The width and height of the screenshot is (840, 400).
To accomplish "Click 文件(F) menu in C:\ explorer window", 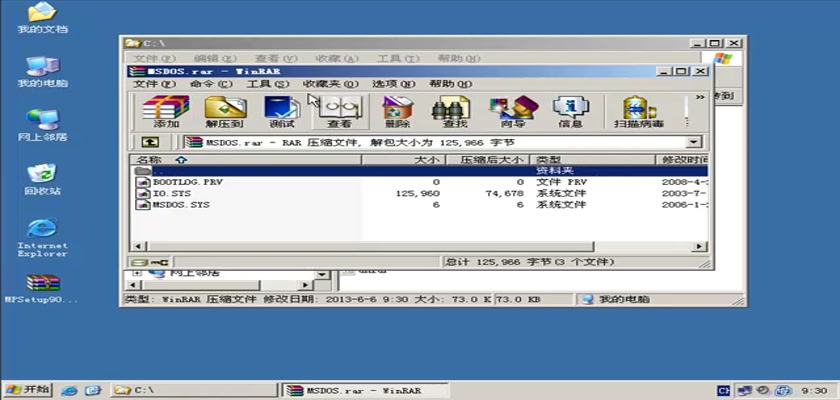I will pos(154,58).
